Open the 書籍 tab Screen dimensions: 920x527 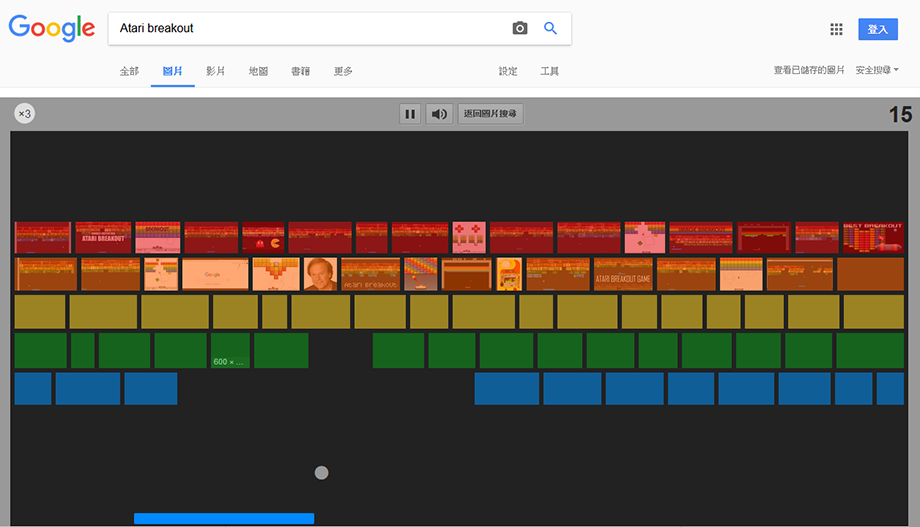(x=300, y=71)
